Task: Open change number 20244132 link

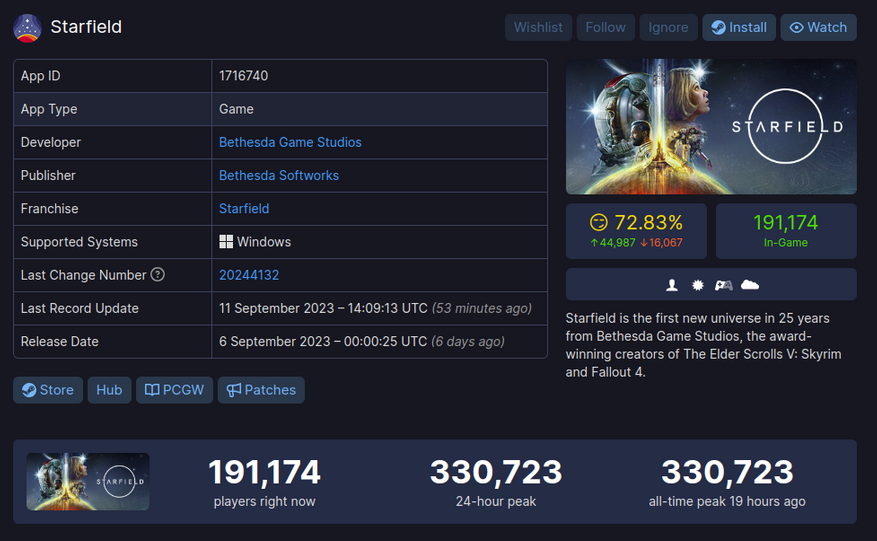Action: coord(249,275)
